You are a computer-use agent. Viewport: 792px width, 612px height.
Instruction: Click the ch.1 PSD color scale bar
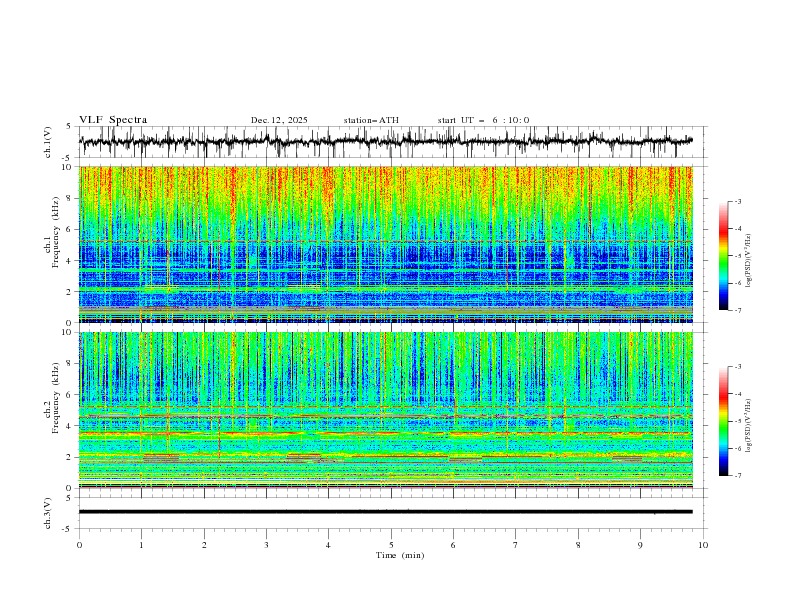(x=723, y=256)
